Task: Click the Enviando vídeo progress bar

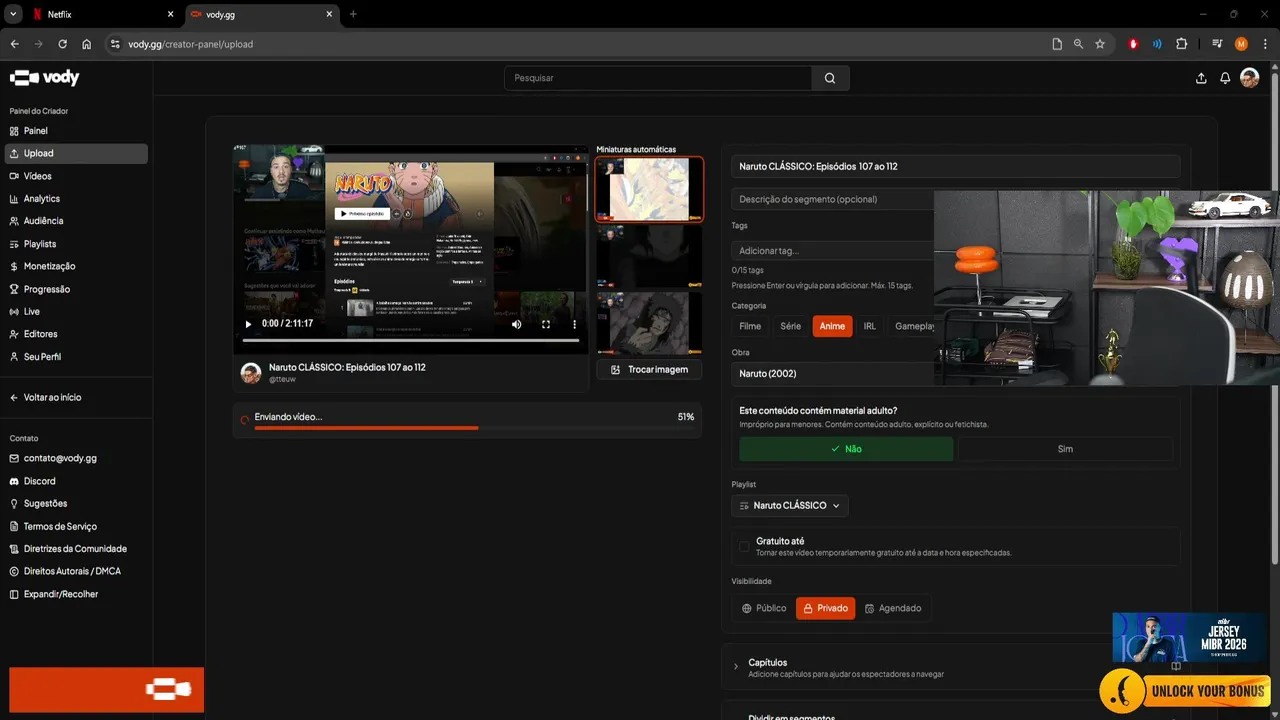Action: tap(474, 428)
